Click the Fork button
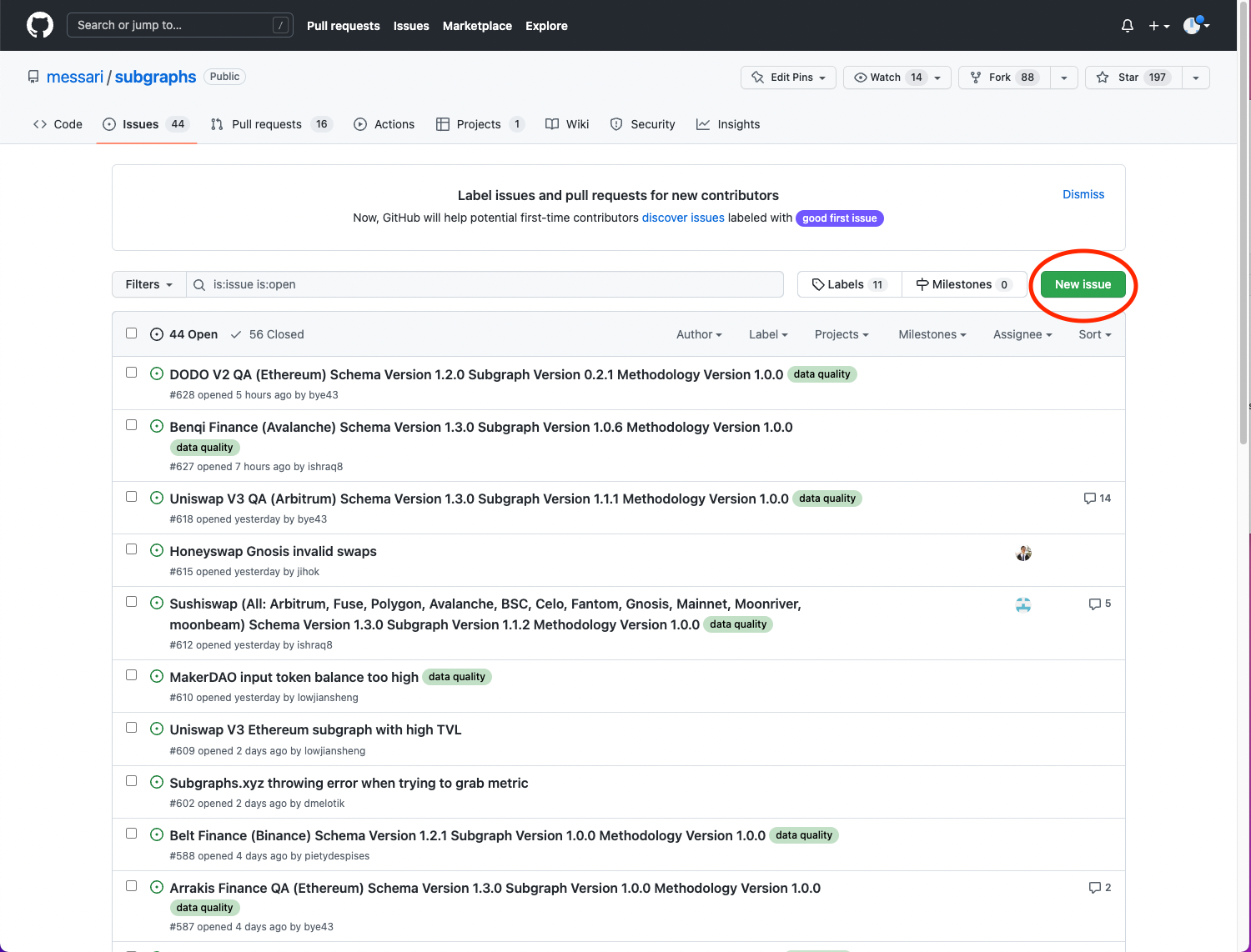The width and height of the screenshot is (1251, 952). 1005,78
